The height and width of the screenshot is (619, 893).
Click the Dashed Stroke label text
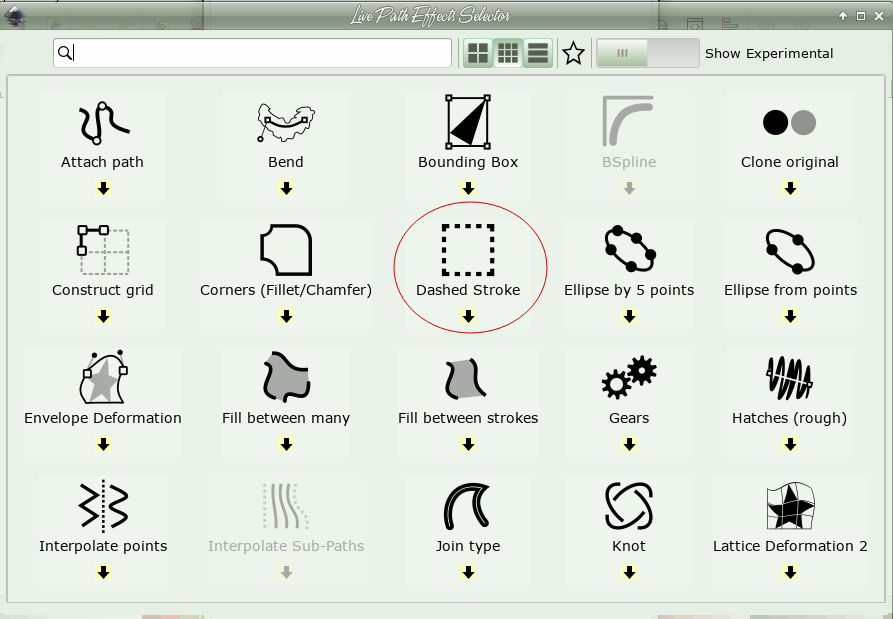468,290
